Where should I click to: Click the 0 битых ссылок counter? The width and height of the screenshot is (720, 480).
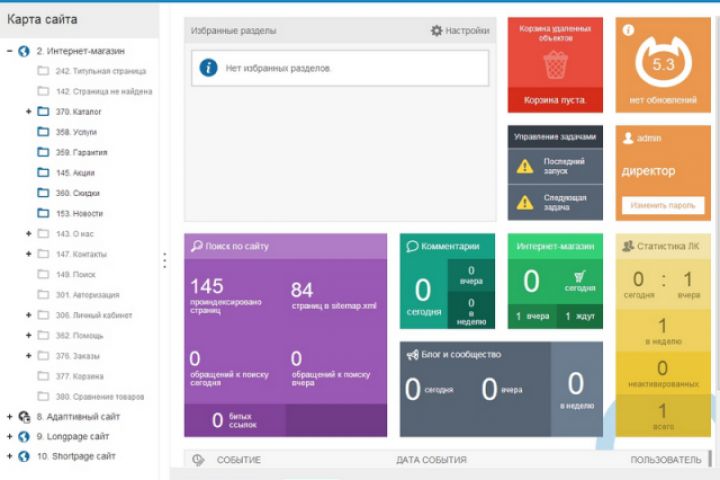(x=235, y=420)
